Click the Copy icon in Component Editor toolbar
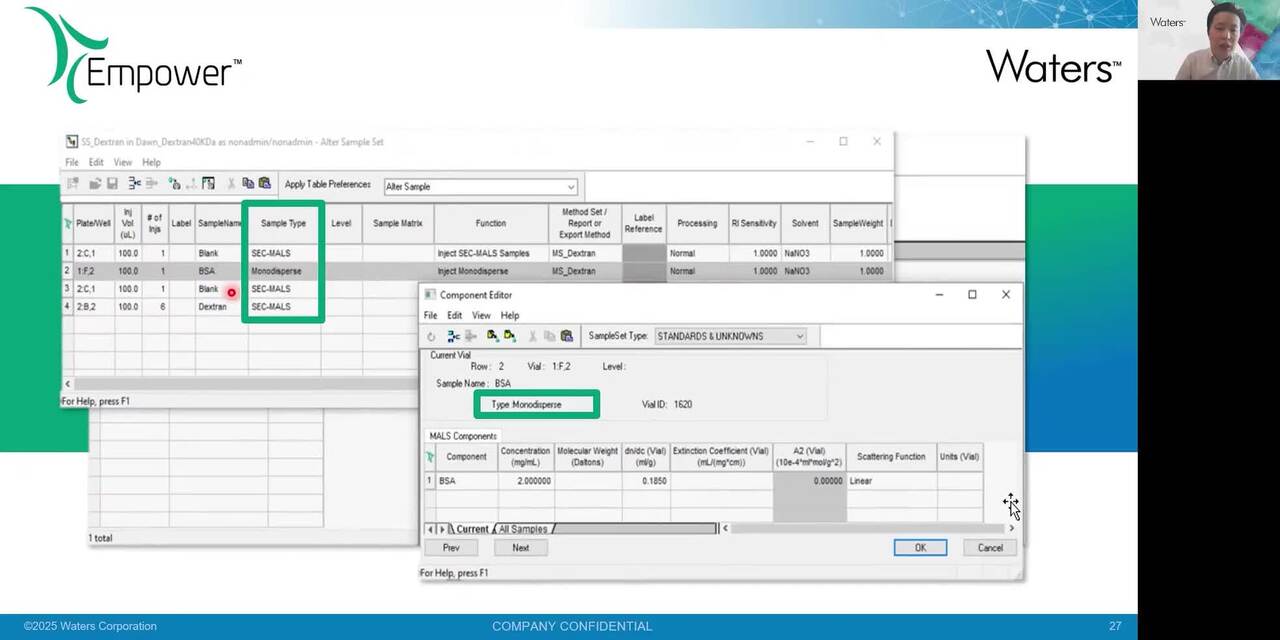This screenshot has width=1280, height=640. point(550,336)
